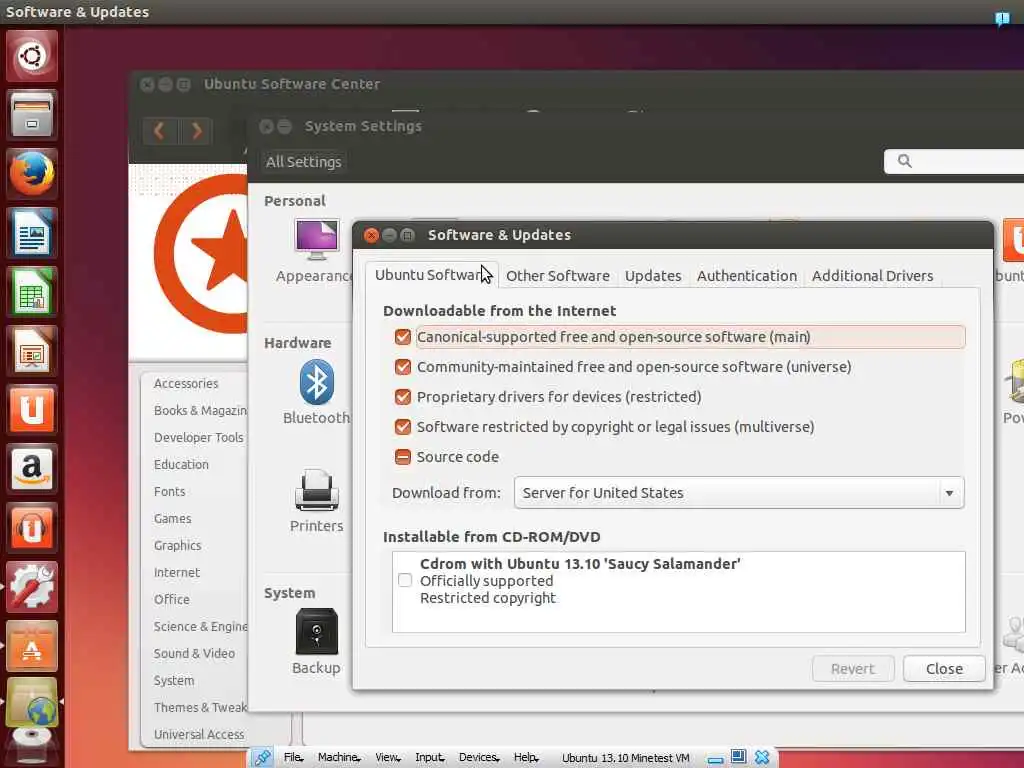
Task: Open LibreOffice Calc from the launcher
Action: 31,291
